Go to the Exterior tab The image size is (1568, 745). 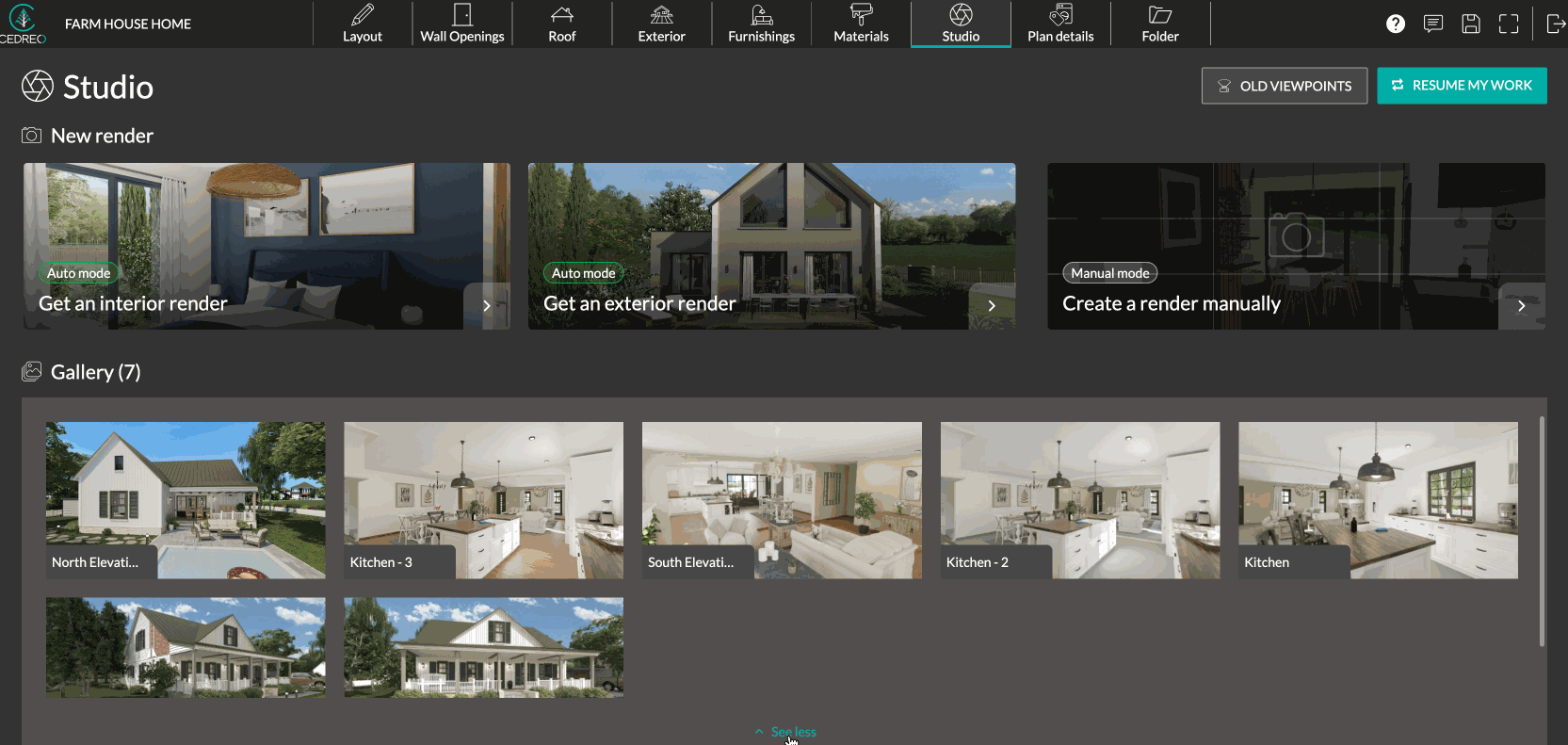(x=662, y=24)
